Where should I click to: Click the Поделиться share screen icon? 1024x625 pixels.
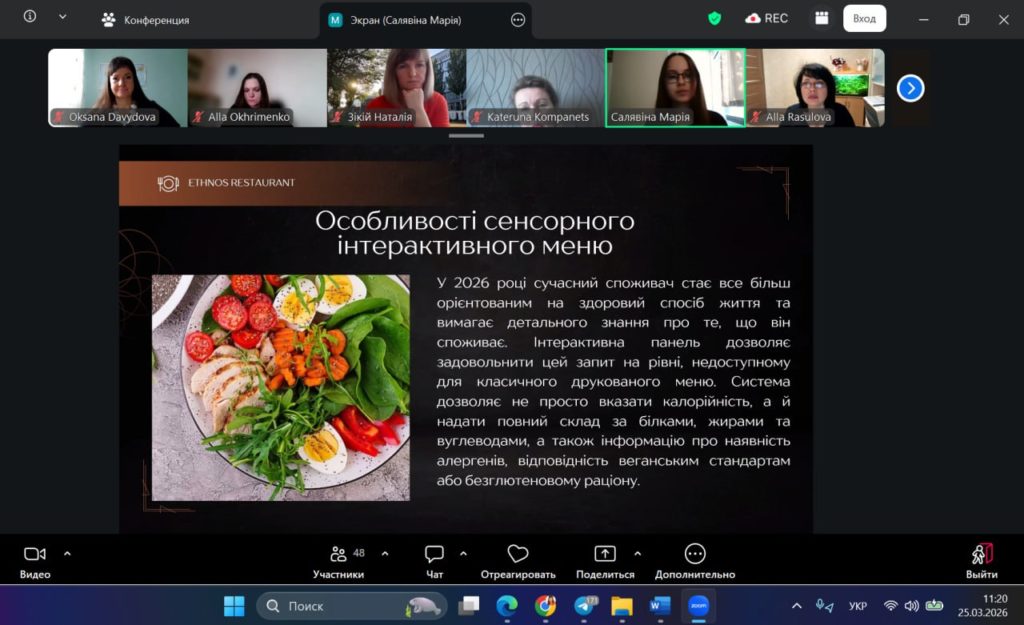coord(605,555)
